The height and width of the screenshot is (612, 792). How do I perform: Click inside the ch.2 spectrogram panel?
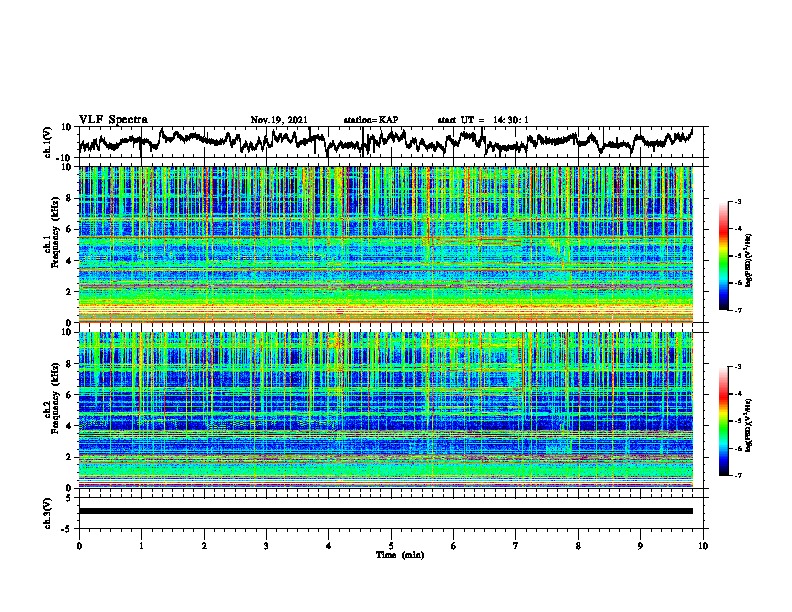[386, 410]
